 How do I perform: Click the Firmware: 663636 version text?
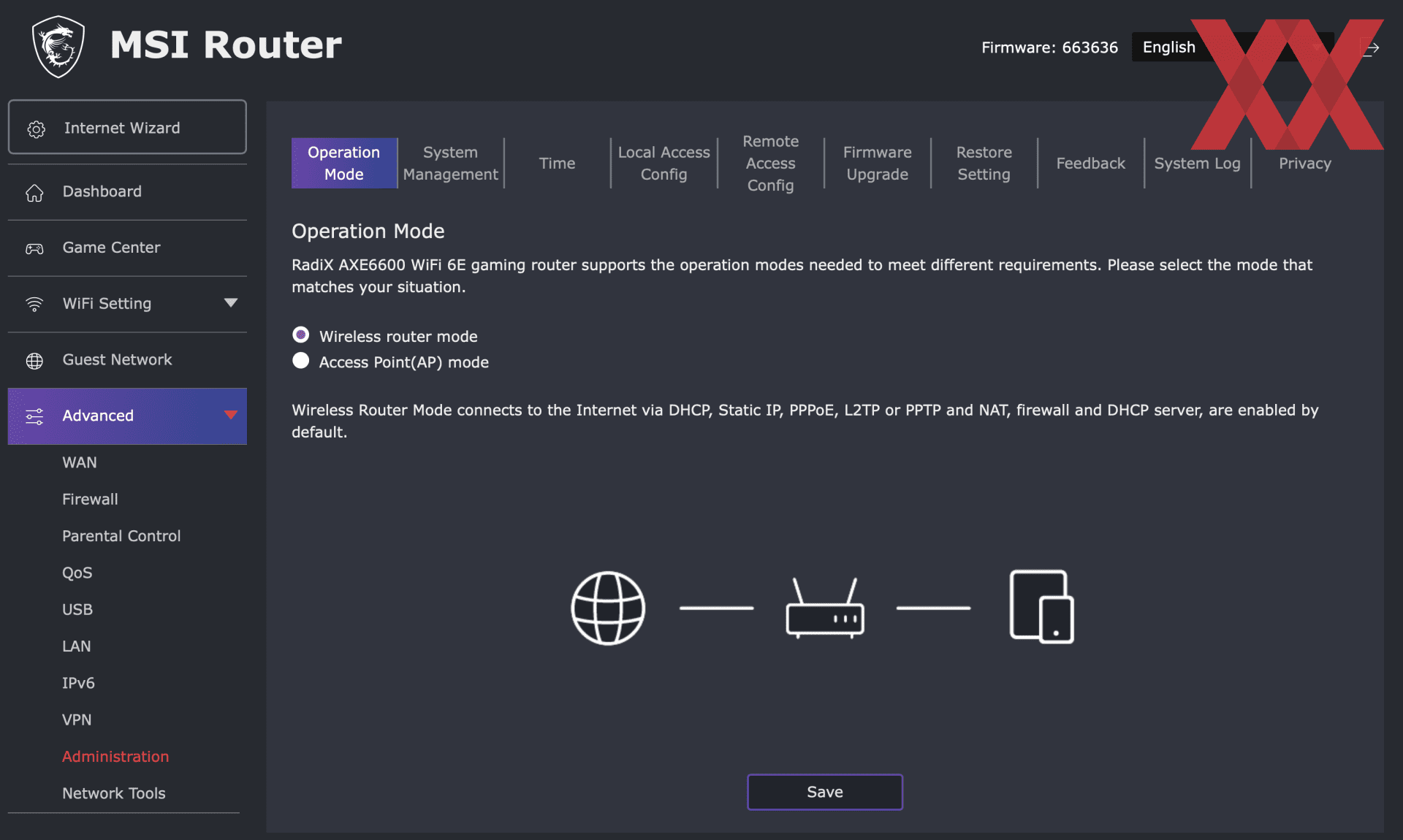(1049, 47)
